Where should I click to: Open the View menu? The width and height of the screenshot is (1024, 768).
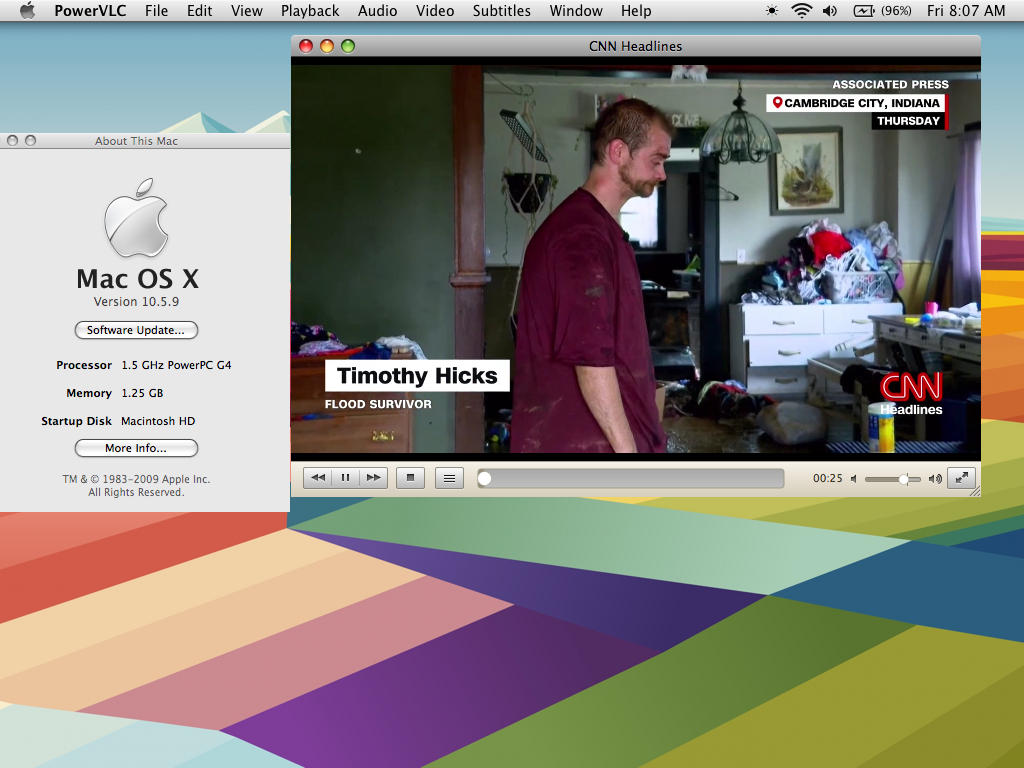[246, 10]
